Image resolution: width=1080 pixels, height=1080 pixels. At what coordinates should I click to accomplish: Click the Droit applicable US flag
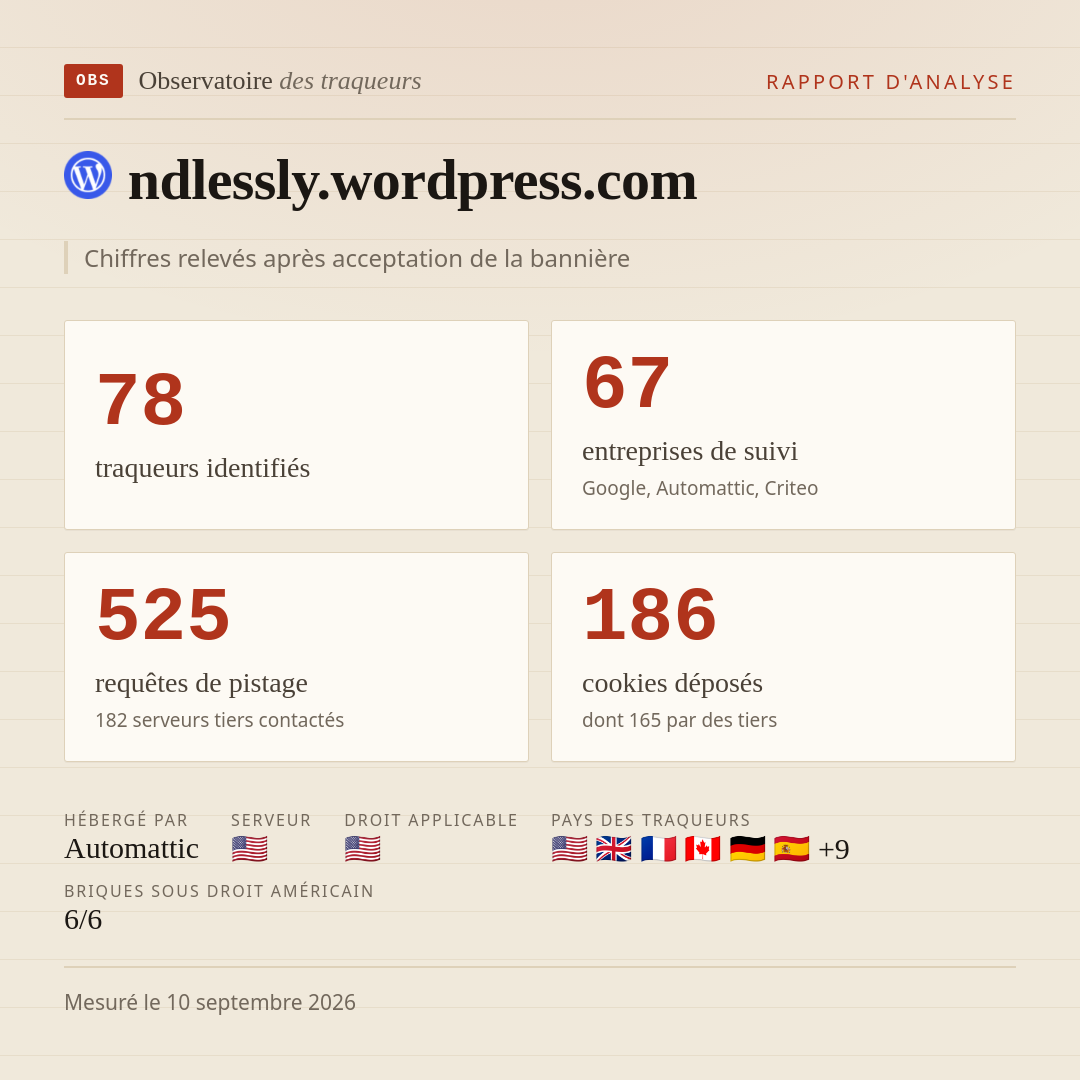point(362,849)
